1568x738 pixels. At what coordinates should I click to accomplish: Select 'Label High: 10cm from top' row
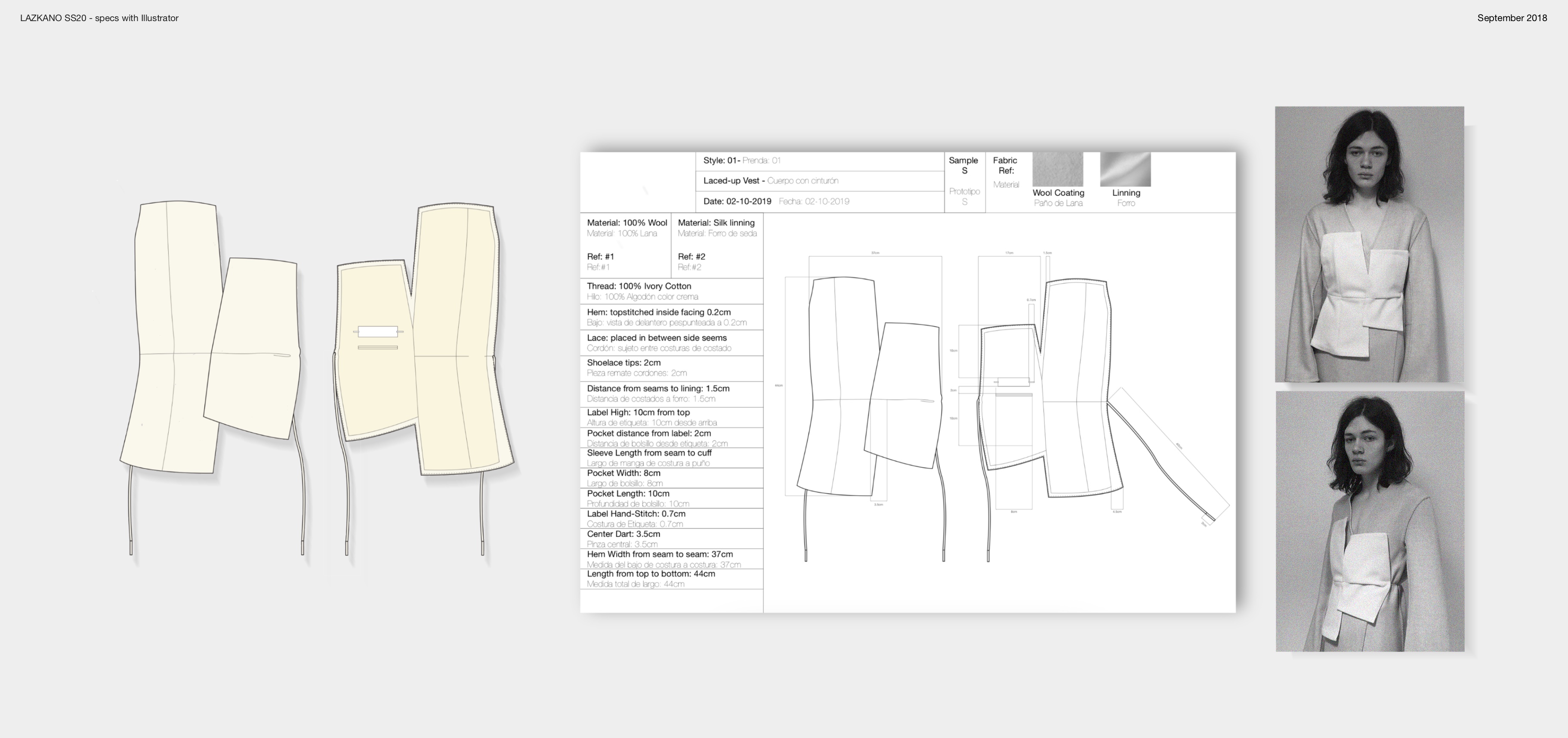tap(671, 417)
